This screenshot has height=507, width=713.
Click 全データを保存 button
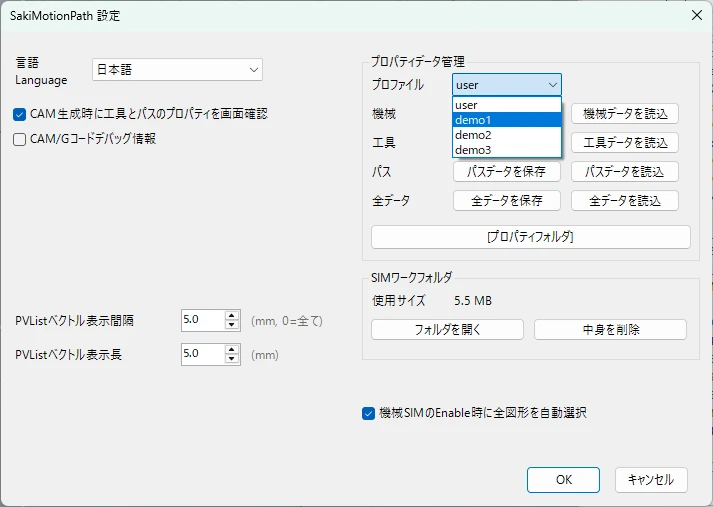pyautogui.click(x=507, y=201)
